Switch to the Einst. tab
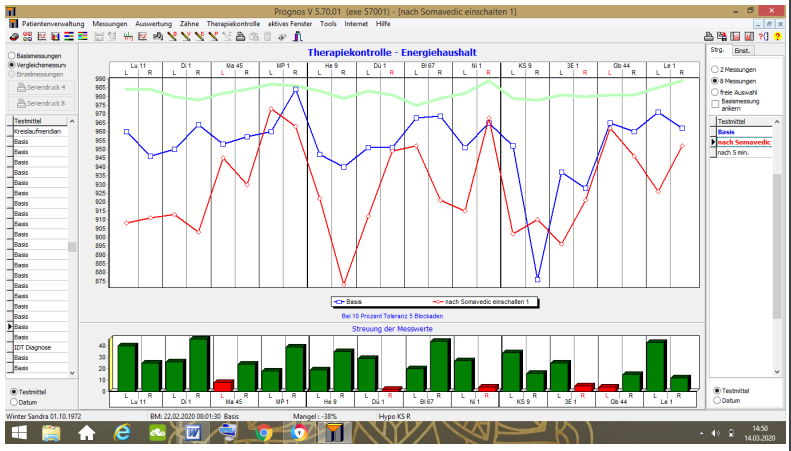Screen dimensions: 791x451 click(742, 49)
